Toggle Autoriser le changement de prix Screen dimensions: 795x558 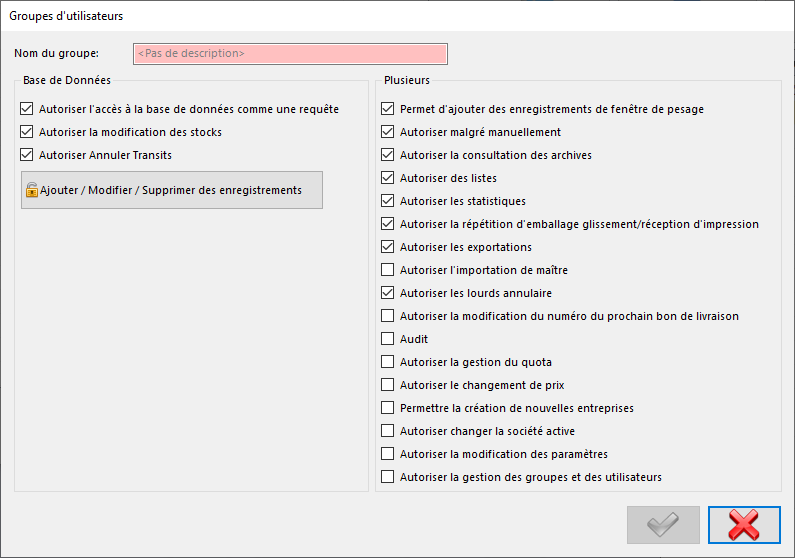387,385
